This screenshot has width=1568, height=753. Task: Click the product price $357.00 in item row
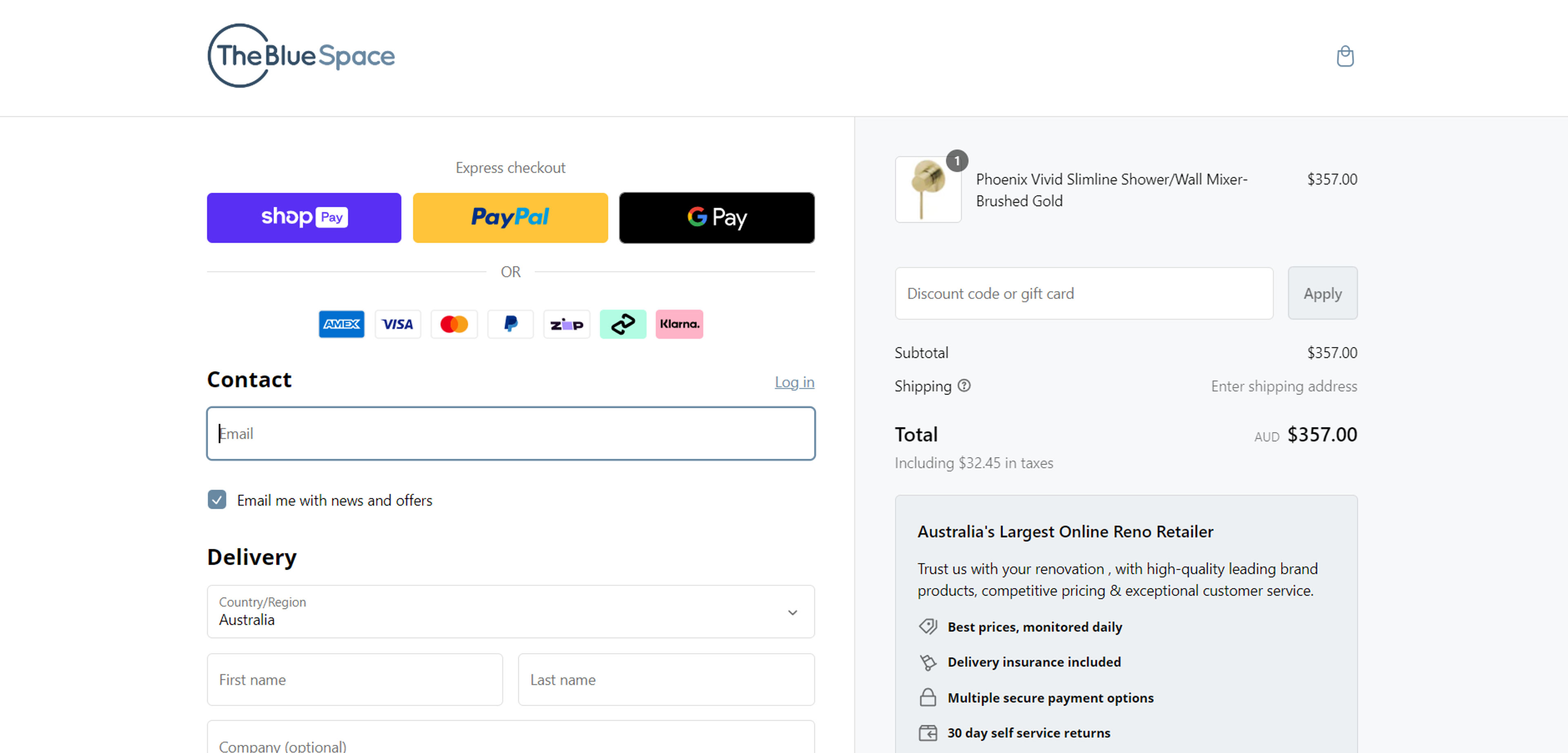coord(1332,179)
